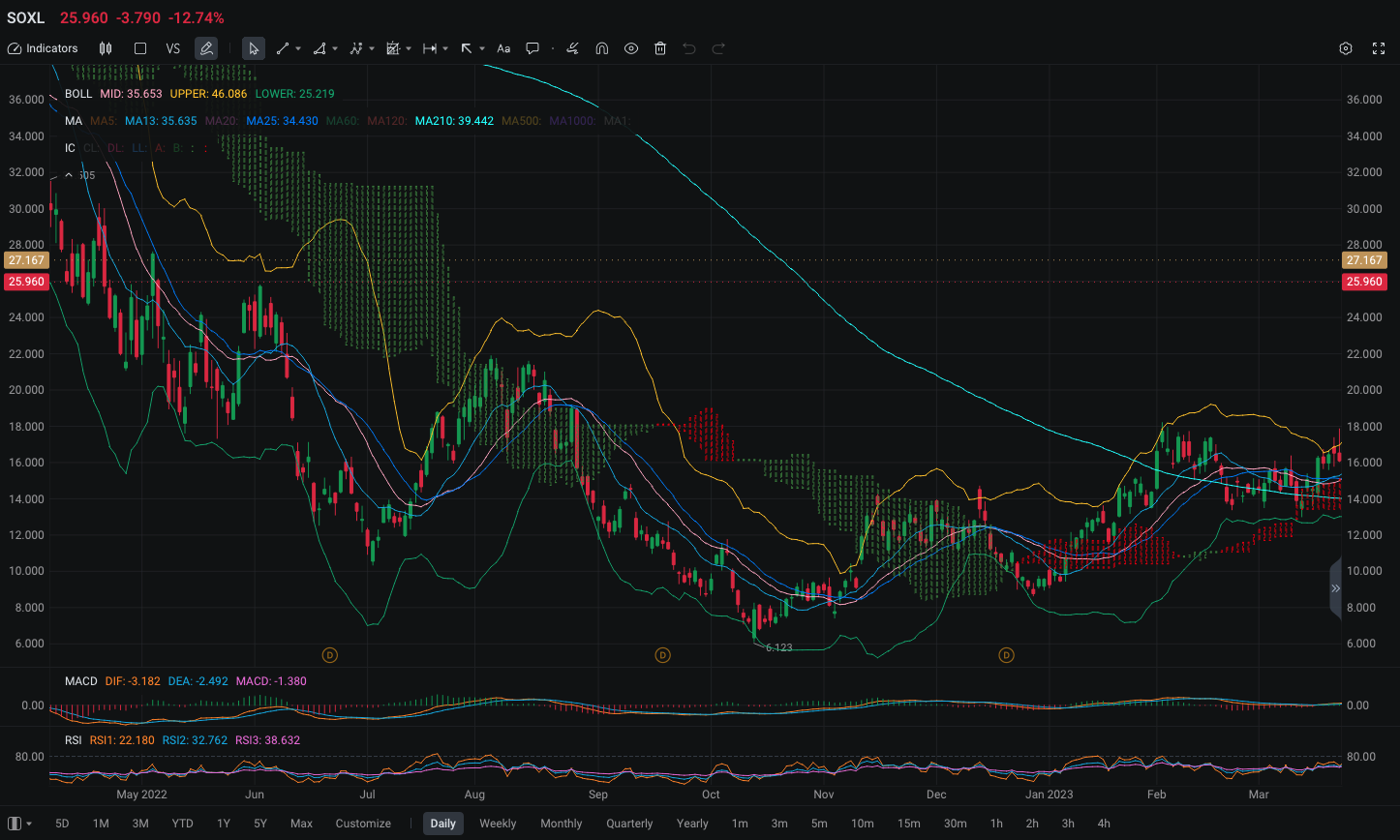1400x840 pixels.
Task: Click the MA indicator label
Action: (74, 121)
